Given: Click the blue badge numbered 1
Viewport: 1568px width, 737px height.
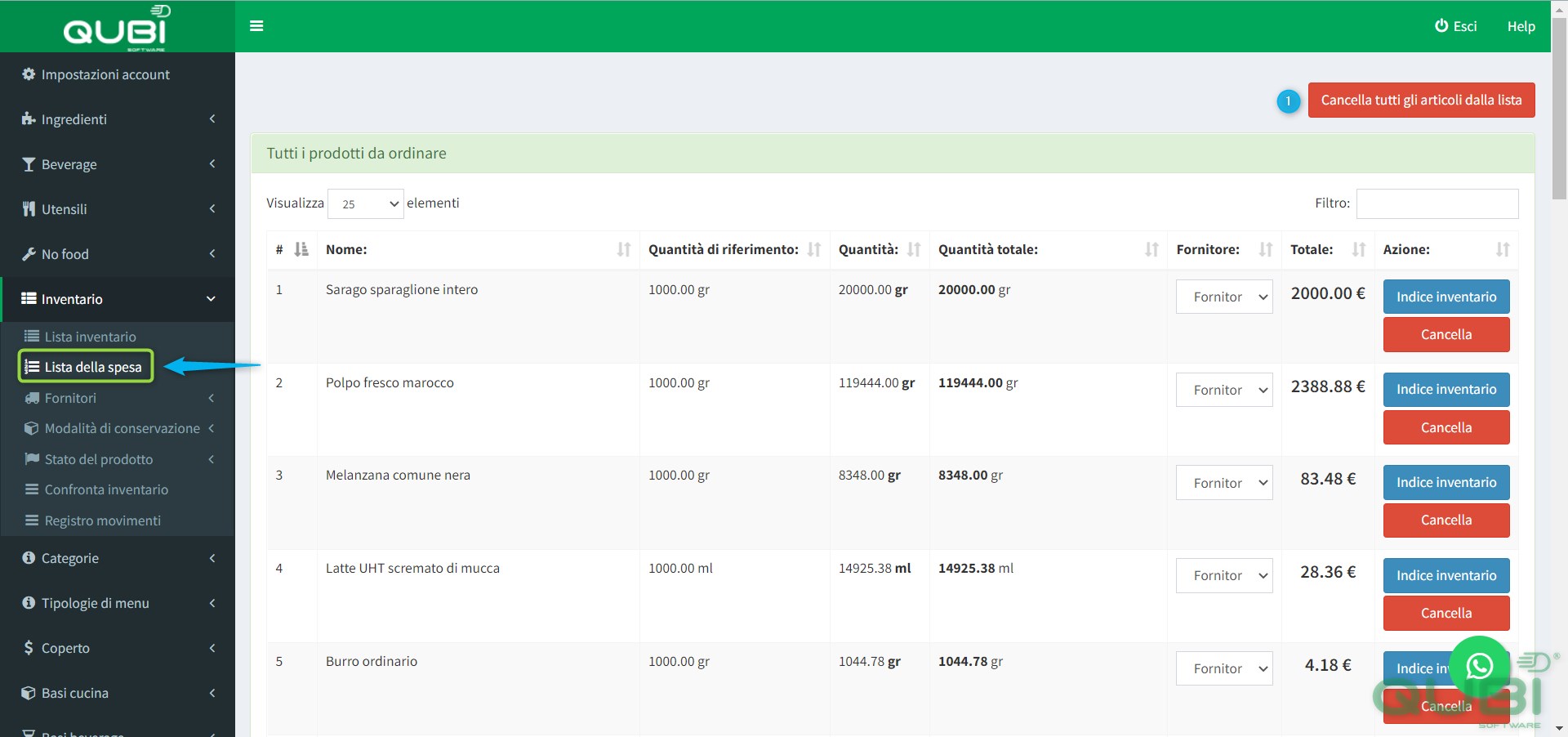Looking at the screenshot, I should [x=1288, y=100].
